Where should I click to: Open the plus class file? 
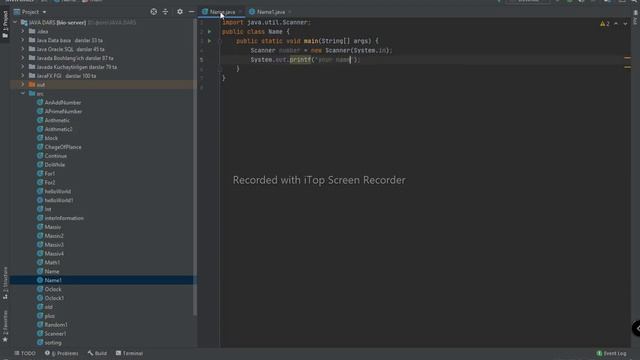[49, 316]
